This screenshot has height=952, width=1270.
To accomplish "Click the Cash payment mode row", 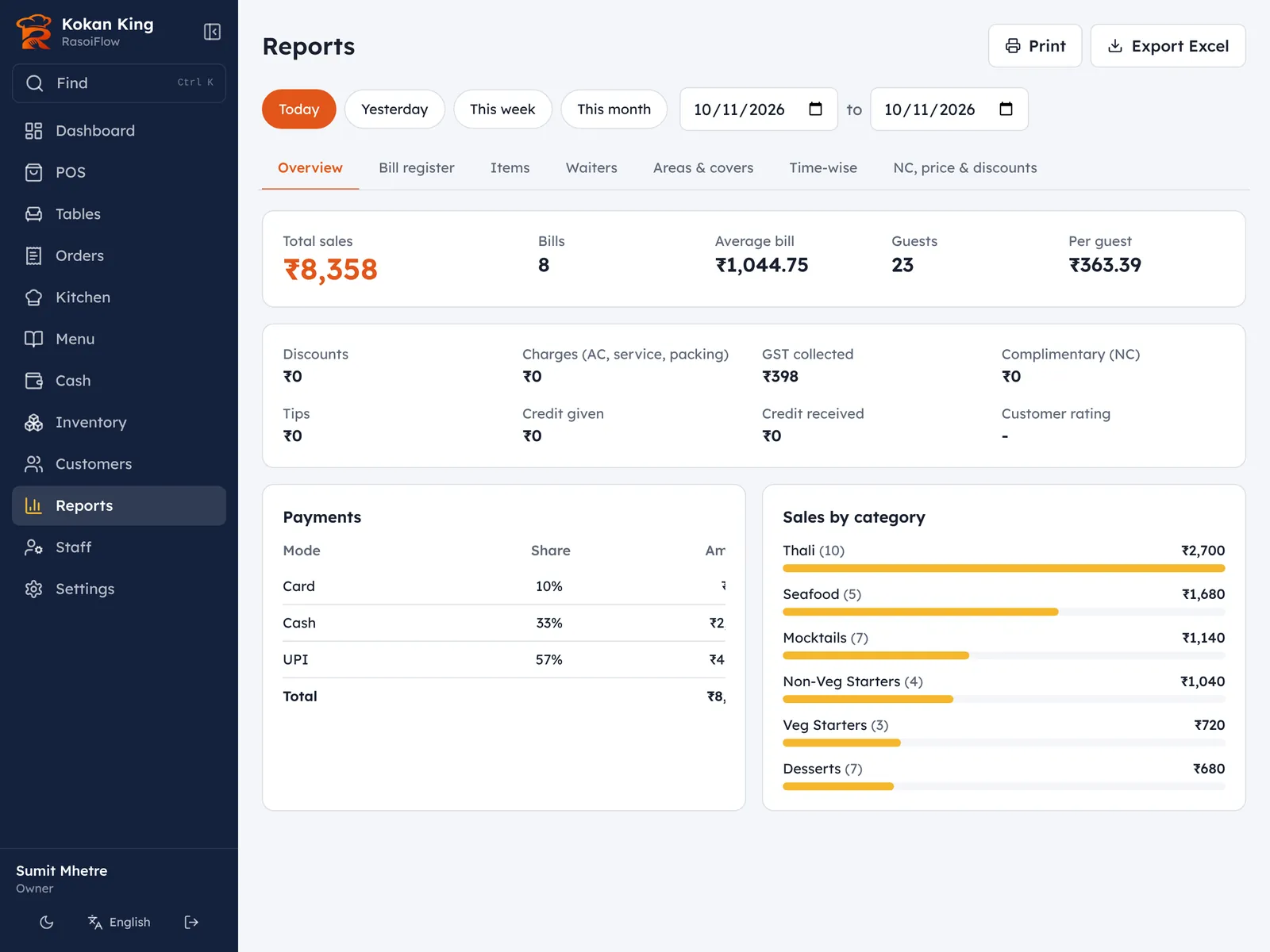I will point(504,624).
